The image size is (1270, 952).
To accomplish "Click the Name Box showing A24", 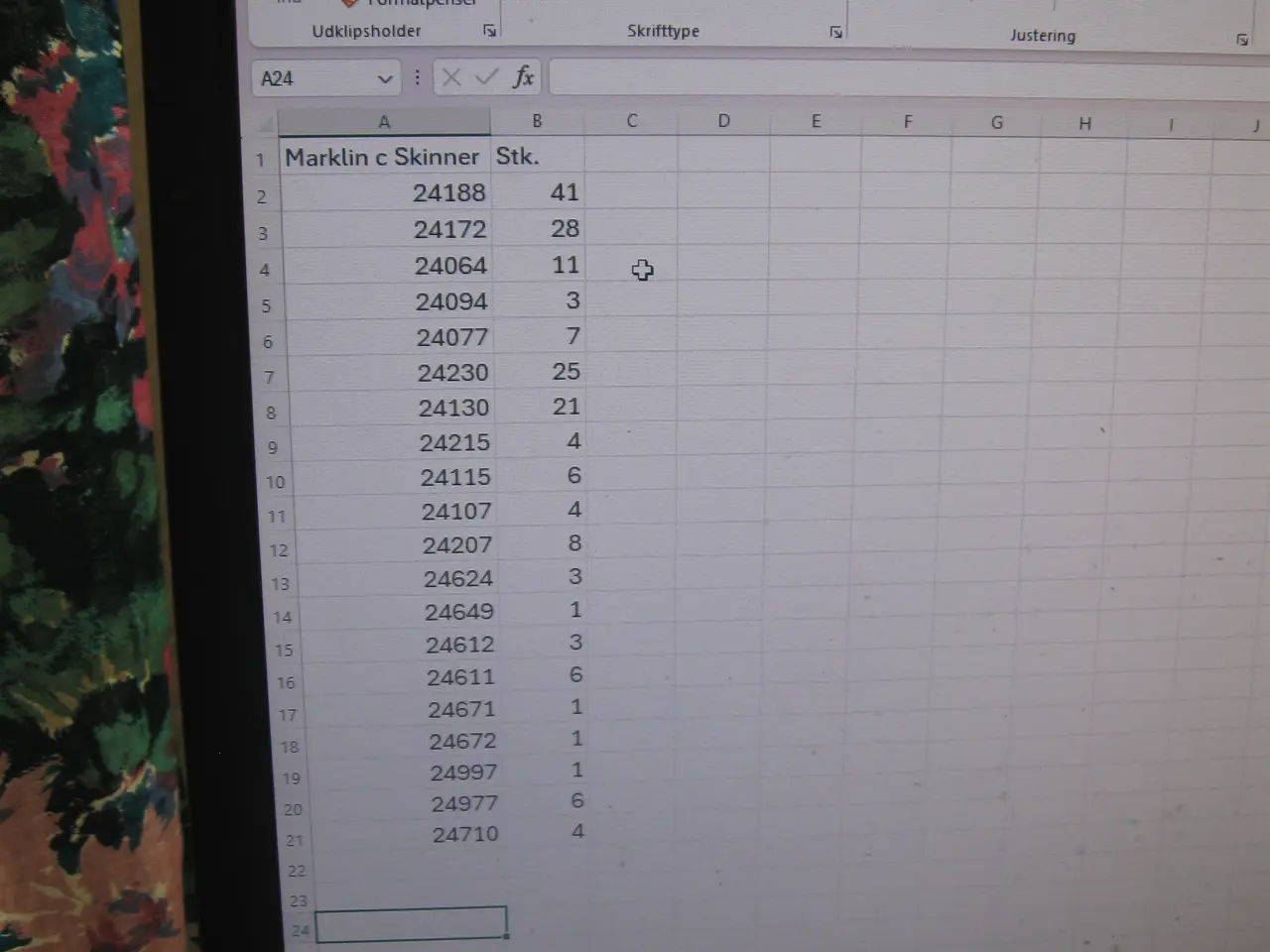I will (325, 78).
